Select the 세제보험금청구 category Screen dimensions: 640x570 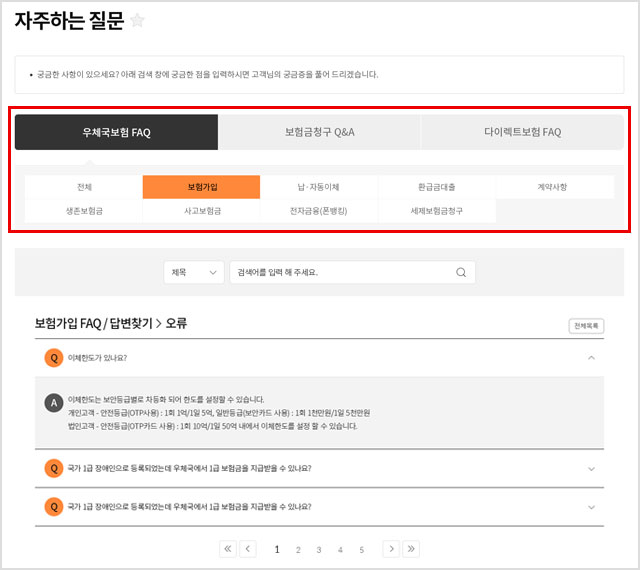tap(437, 211)
